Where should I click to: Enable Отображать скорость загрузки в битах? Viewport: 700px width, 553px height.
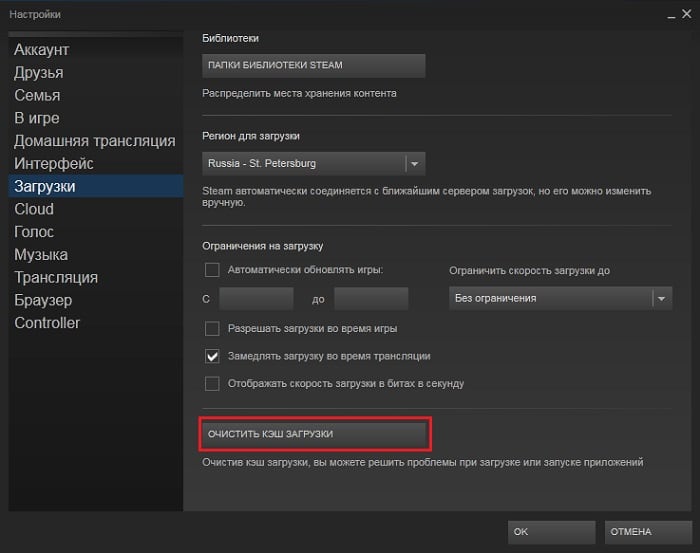(212, 383)
